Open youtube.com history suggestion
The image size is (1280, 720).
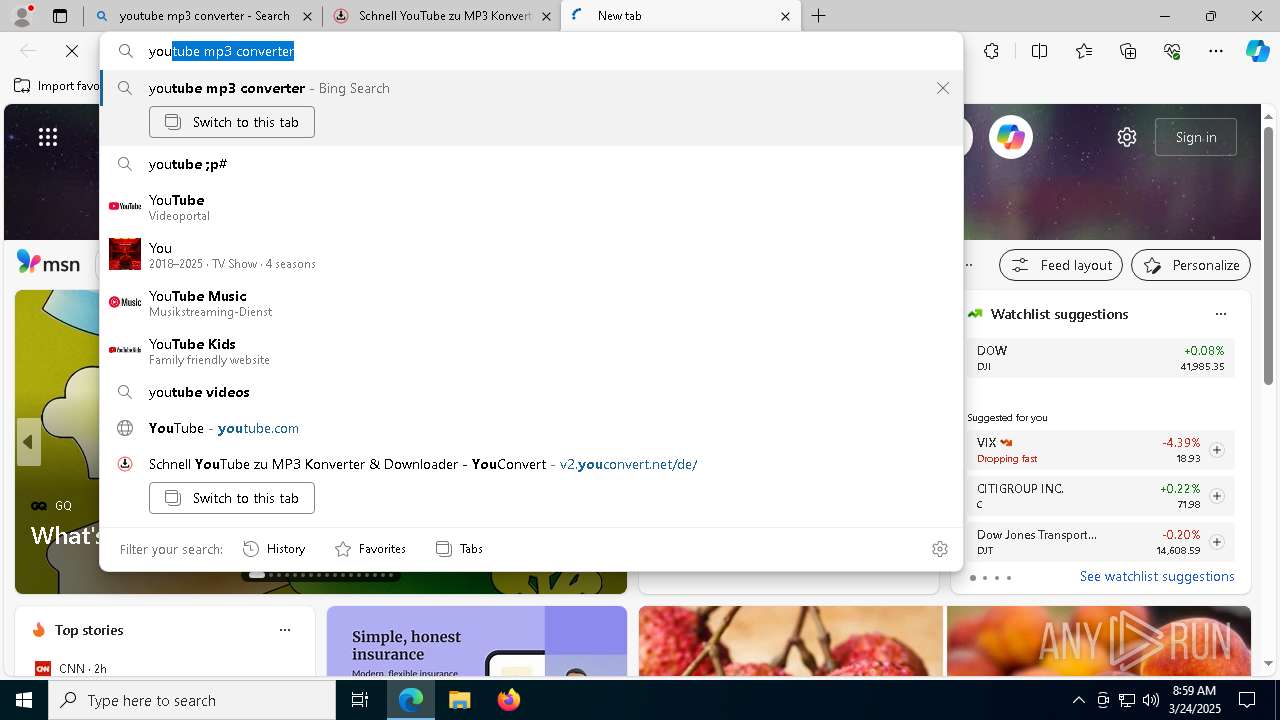[x=531, y=428]
